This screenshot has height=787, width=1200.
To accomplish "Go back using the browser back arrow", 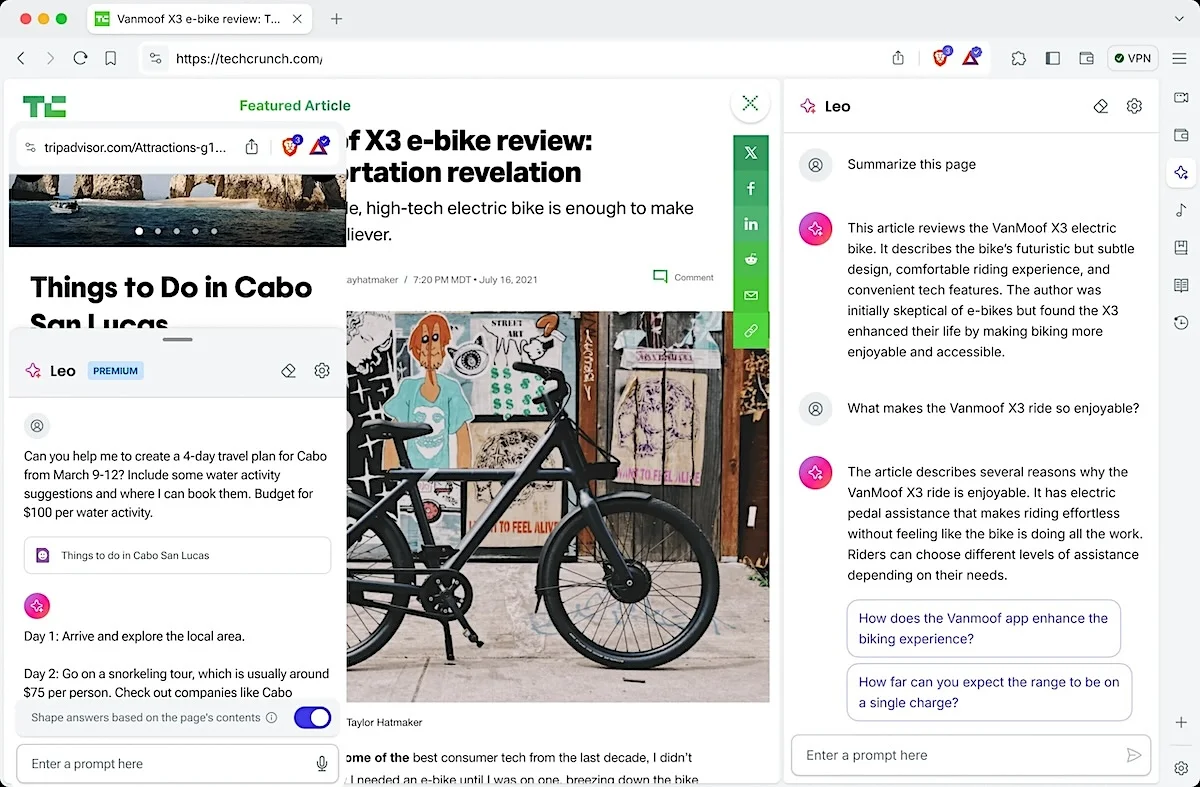I will click(21, 58).
